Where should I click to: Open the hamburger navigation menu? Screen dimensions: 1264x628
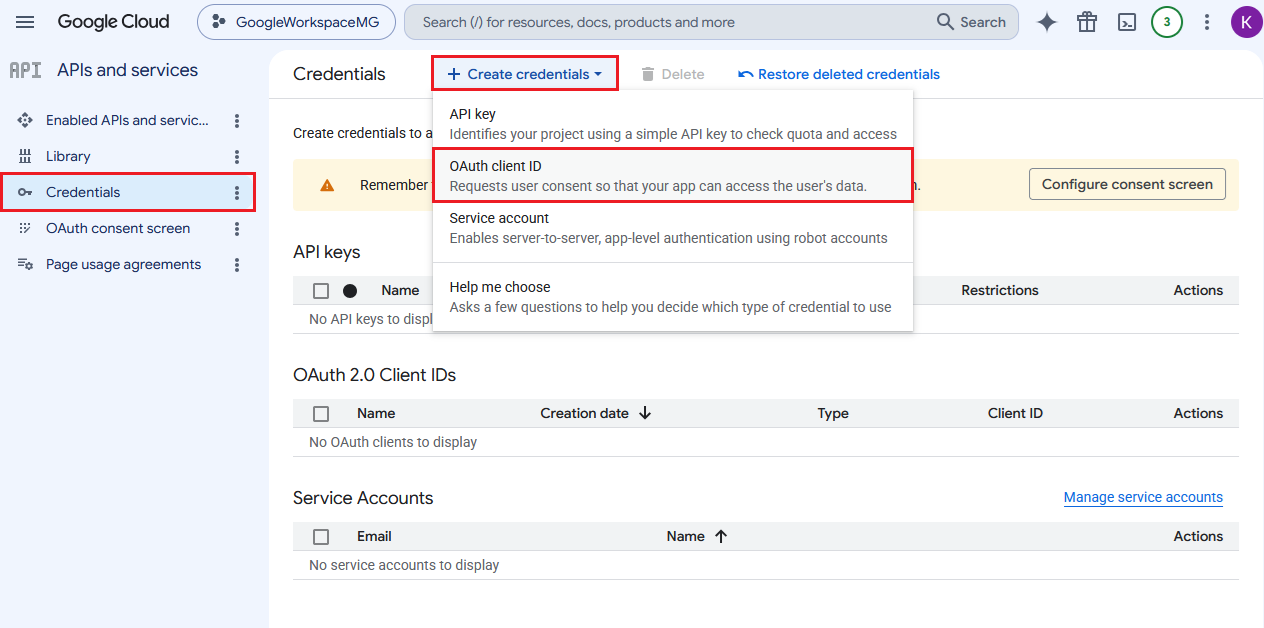[x=25, y=22]
